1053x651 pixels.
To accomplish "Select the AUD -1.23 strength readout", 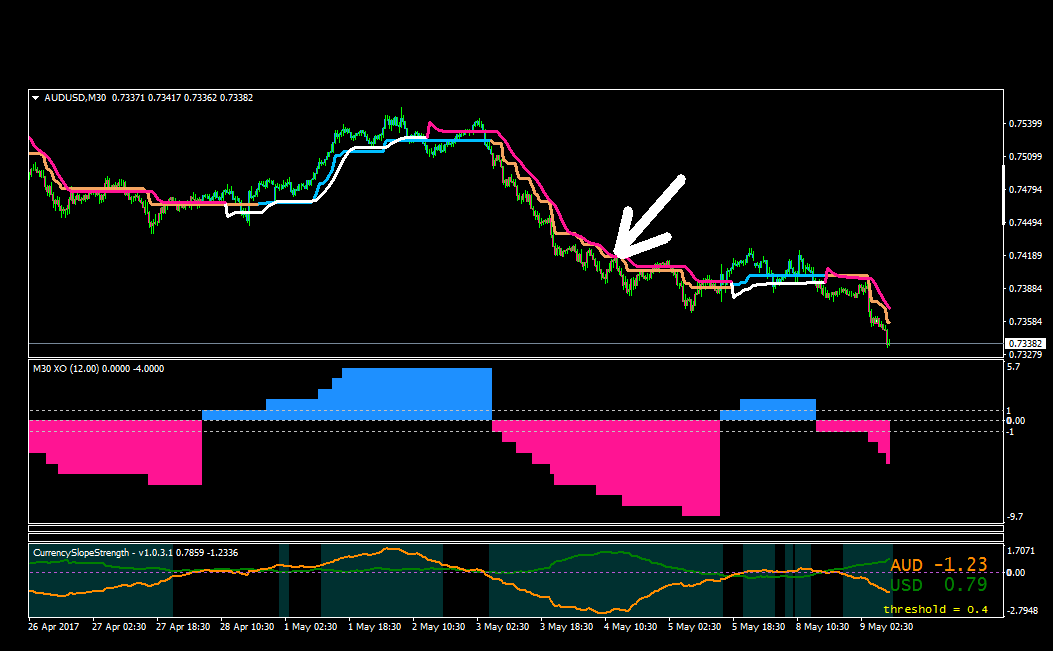I will click(x=939, y=564).
